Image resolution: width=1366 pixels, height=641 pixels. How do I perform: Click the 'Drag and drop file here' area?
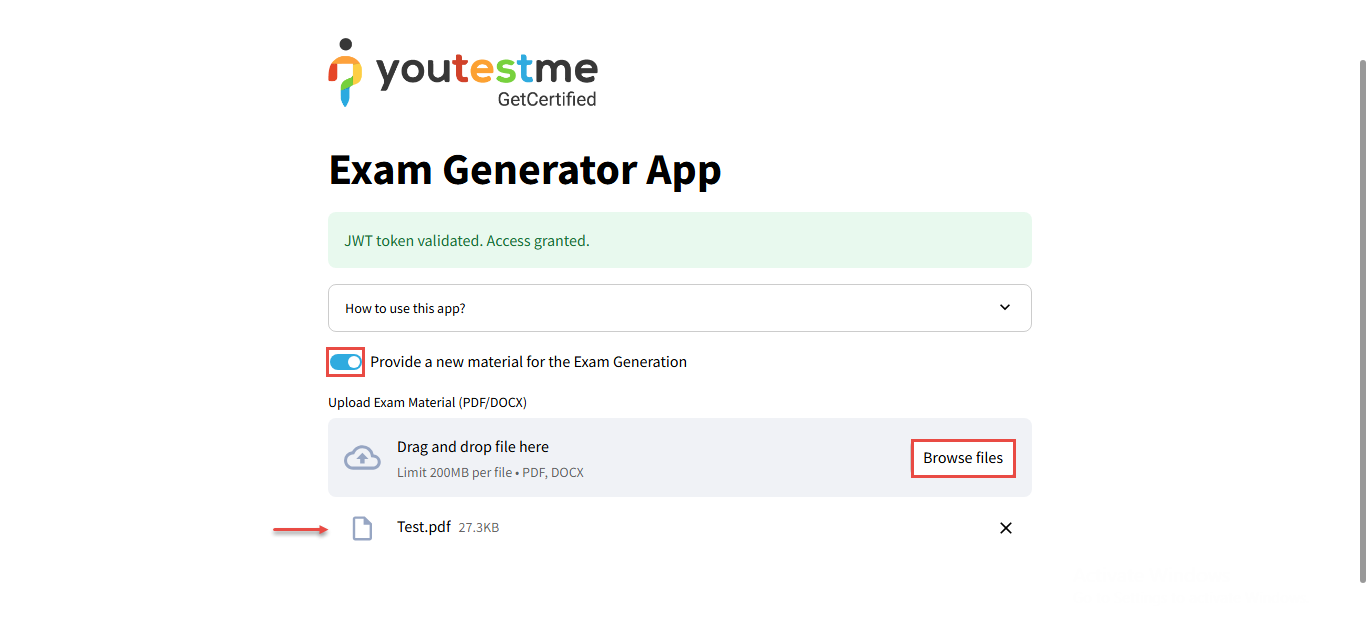(x=473, y=447)
